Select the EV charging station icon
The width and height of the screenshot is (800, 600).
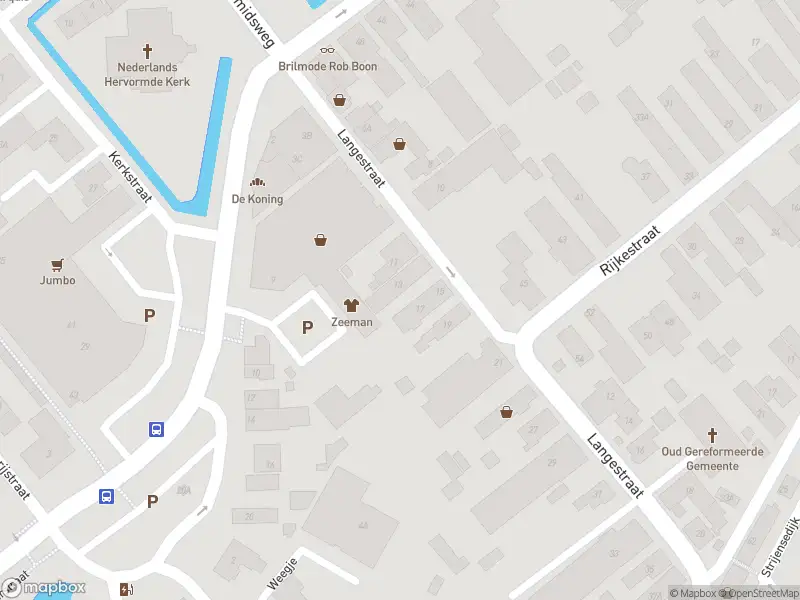coord(126,589)
